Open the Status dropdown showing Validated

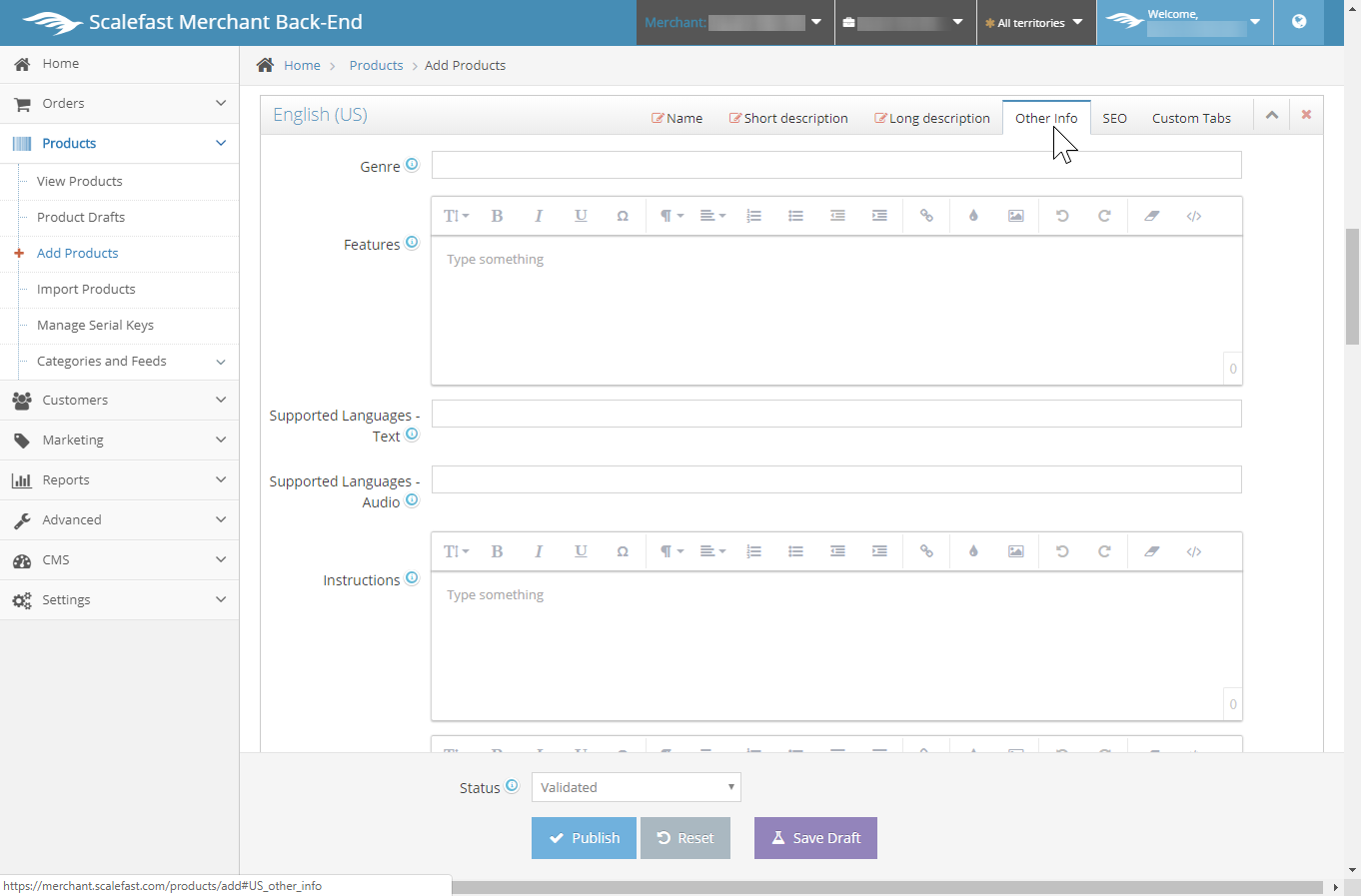[x=636, y=787]
